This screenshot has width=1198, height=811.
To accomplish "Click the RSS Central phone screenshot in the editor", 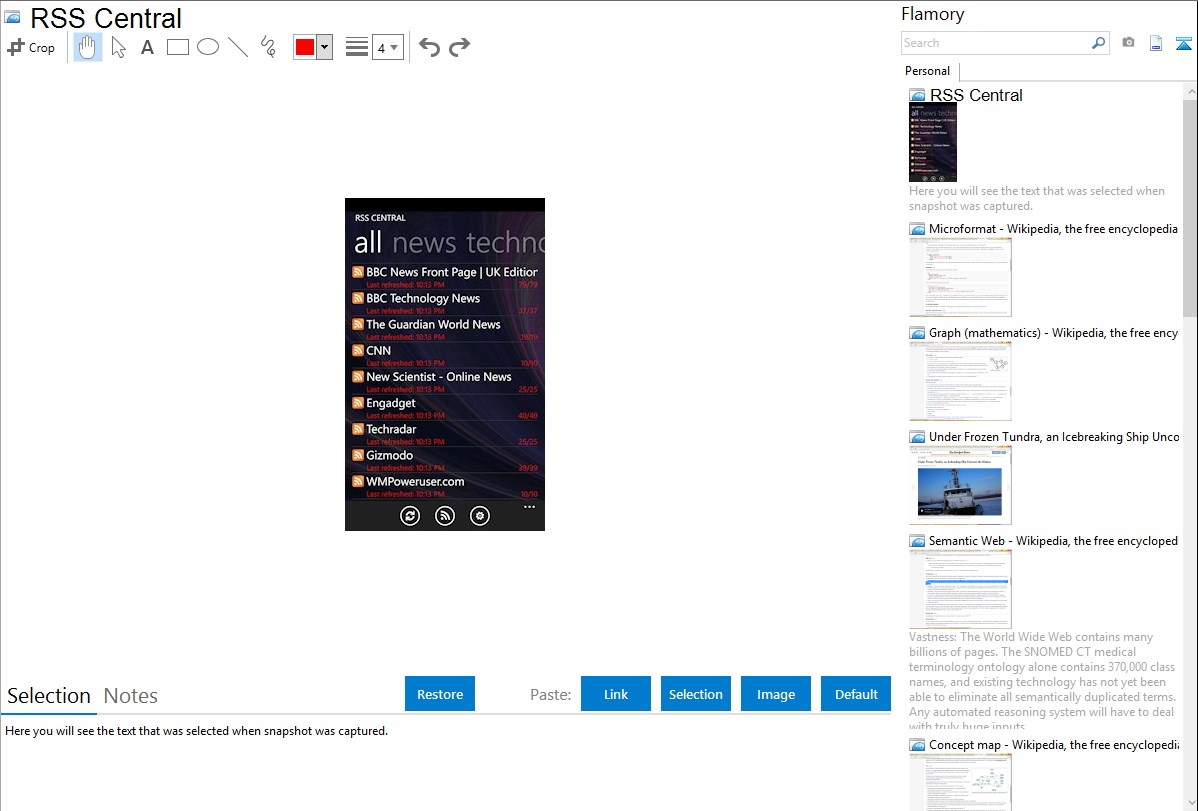I will click(x=445, y=365).
